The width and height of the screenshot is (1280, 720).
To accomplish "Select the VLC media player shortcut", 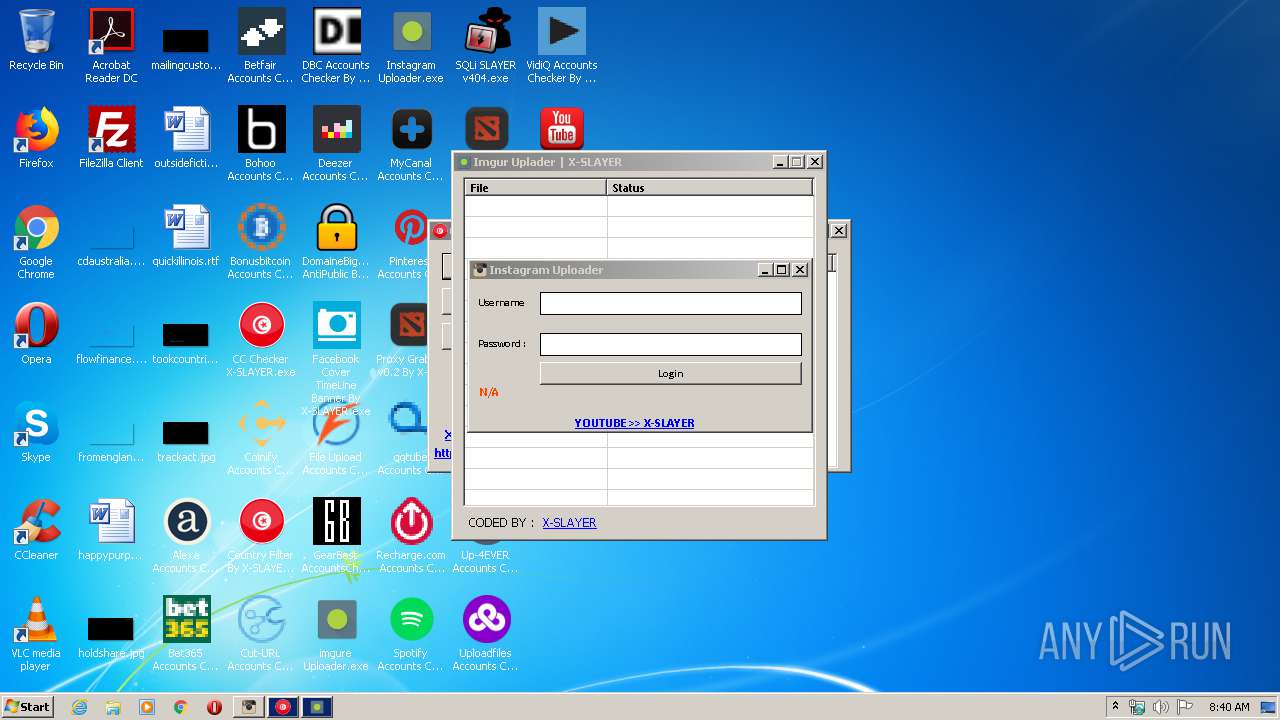I will [36, 634].
